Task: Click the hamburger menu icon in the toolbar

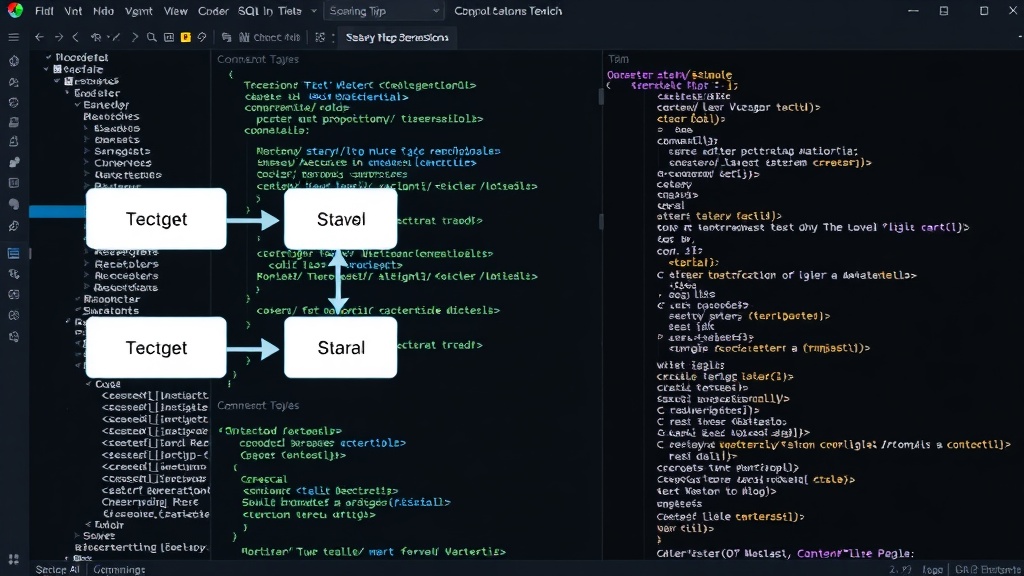Action: click(14, 37)
